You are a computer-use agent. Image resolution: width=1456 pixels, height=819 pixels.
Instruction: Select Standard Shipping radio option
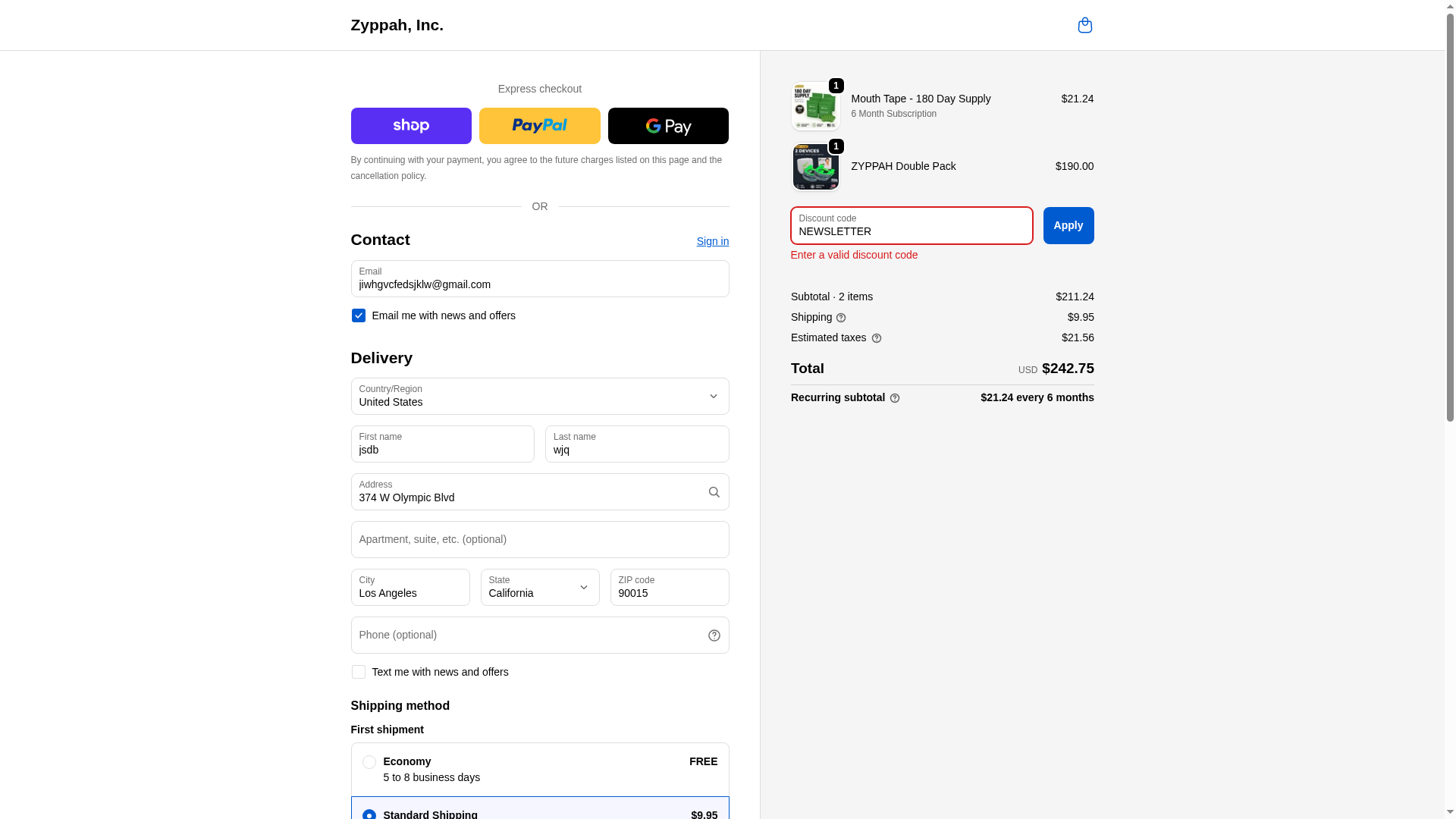pos(369,814)
